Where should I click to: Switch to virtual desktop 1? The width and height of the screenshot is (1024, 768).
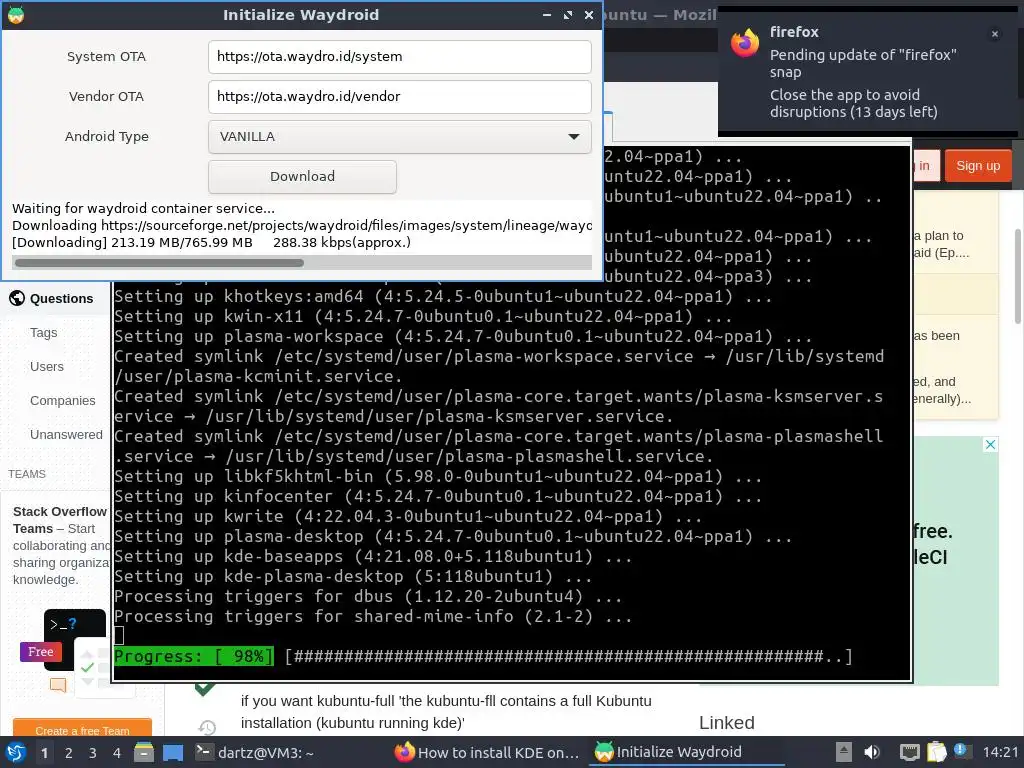pos(44,753)
